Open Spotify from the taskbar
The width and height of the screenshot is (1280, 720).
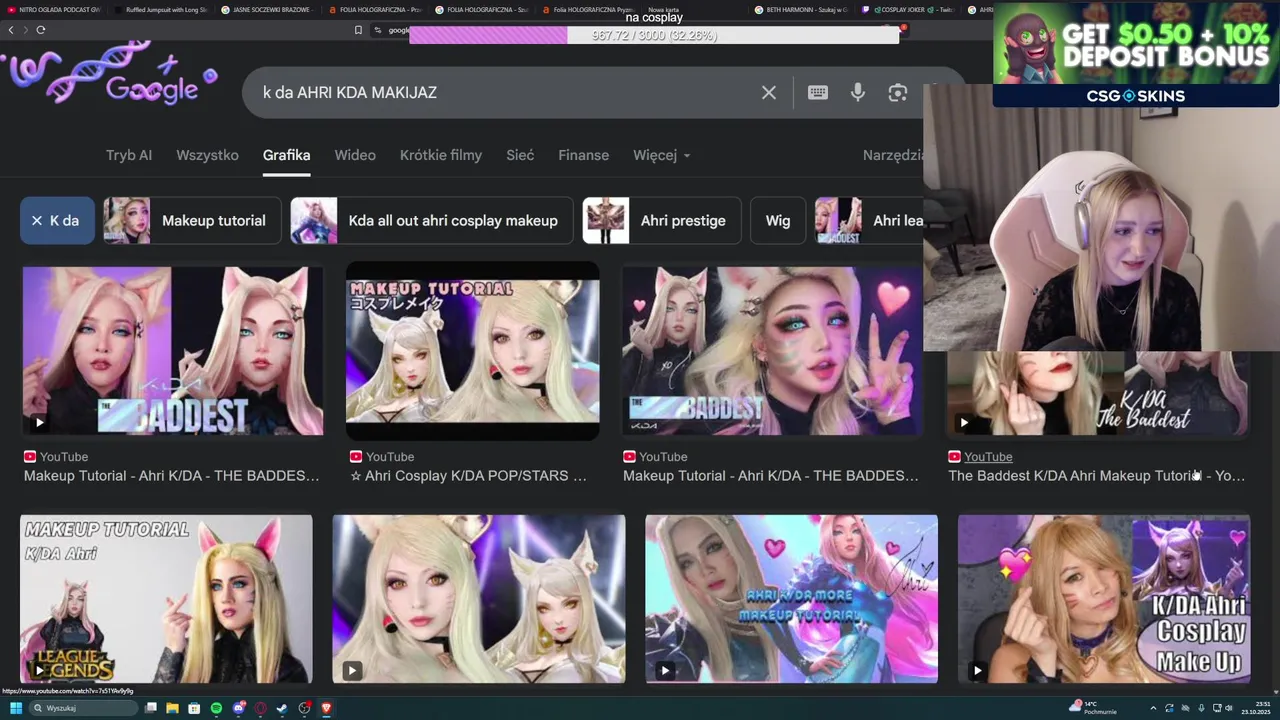pyautogui.click(x=216, y=708)
